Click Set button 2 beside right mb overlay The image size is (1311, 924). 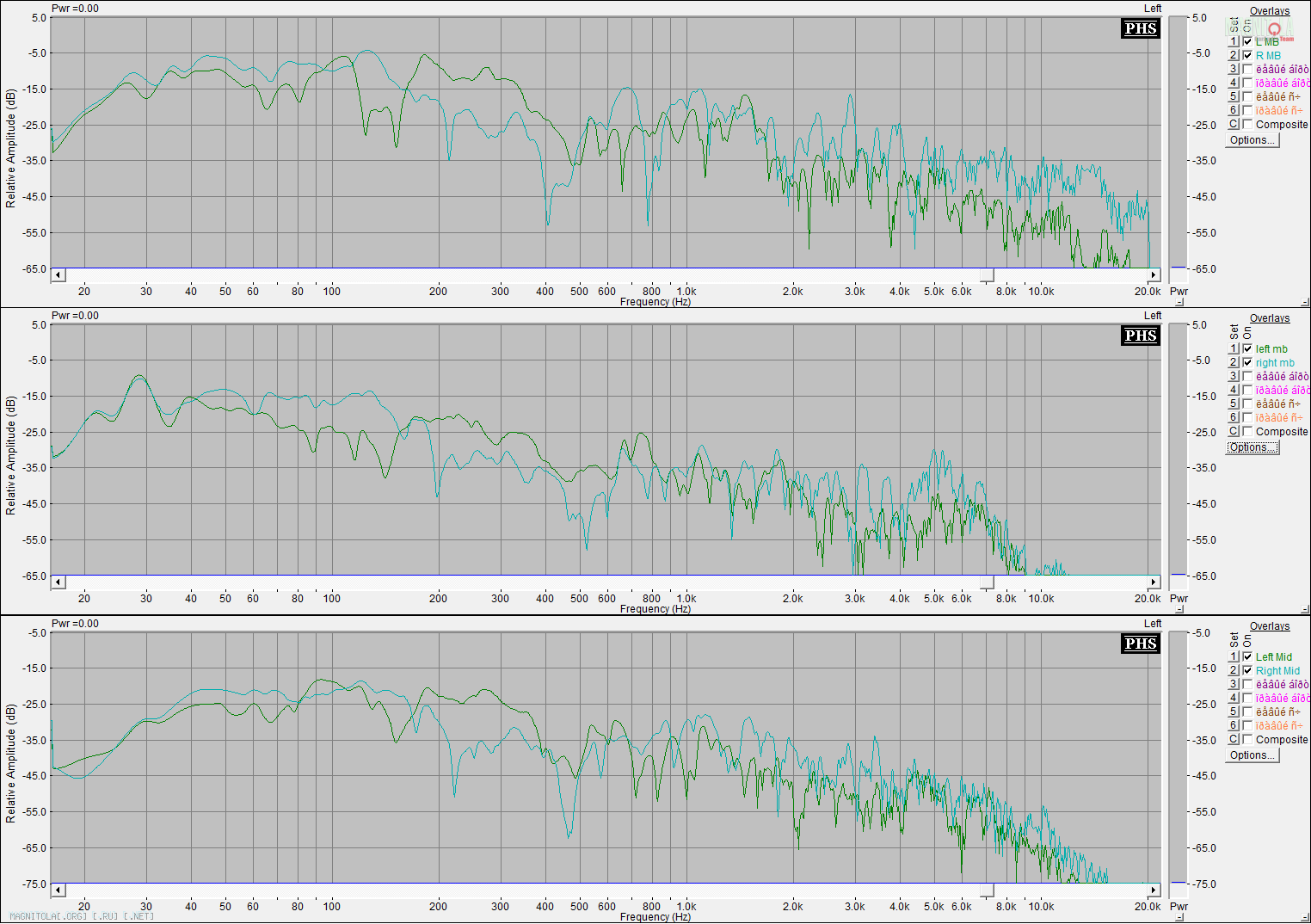1234,362
